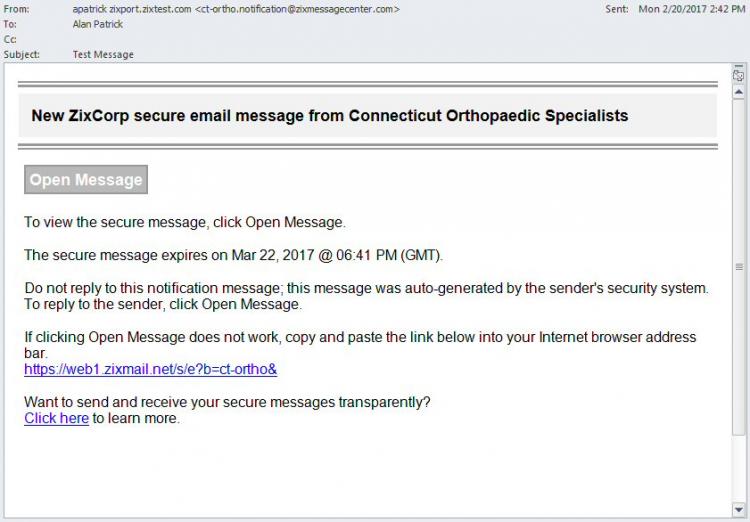The width and height of the screenshot is (750, 522).
Task: Click the scroll up arrow
Action: (739, 92)
